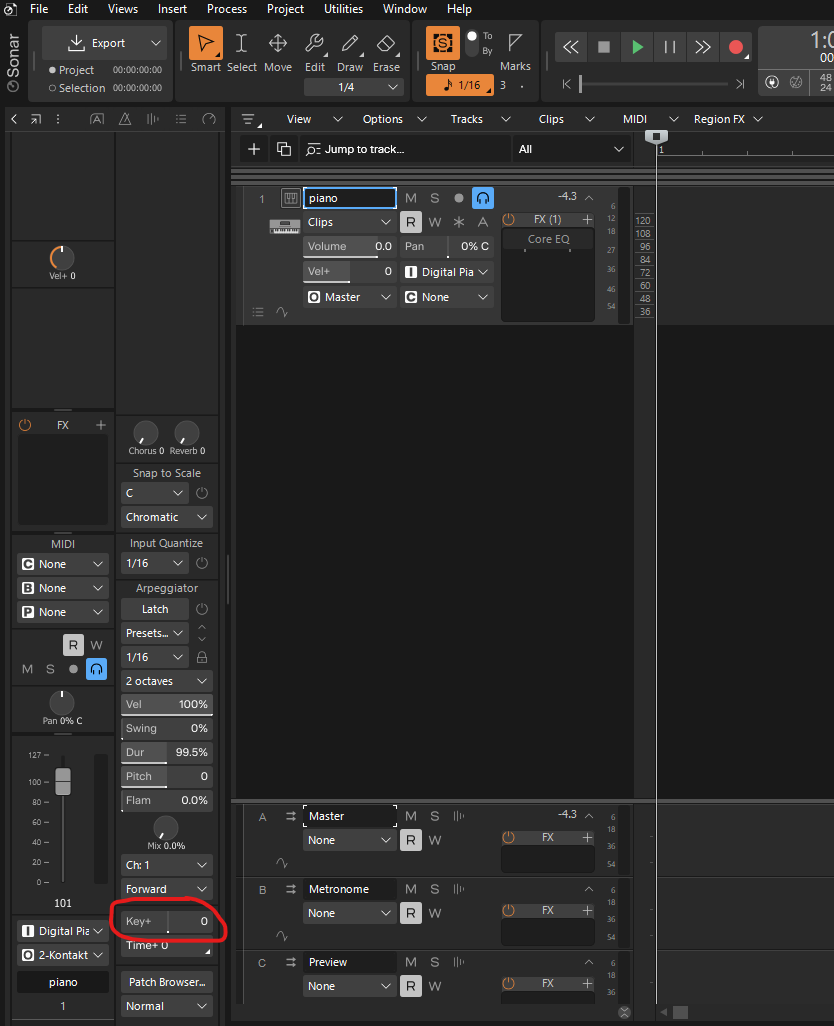Mute the piano track

coord(411,198)
